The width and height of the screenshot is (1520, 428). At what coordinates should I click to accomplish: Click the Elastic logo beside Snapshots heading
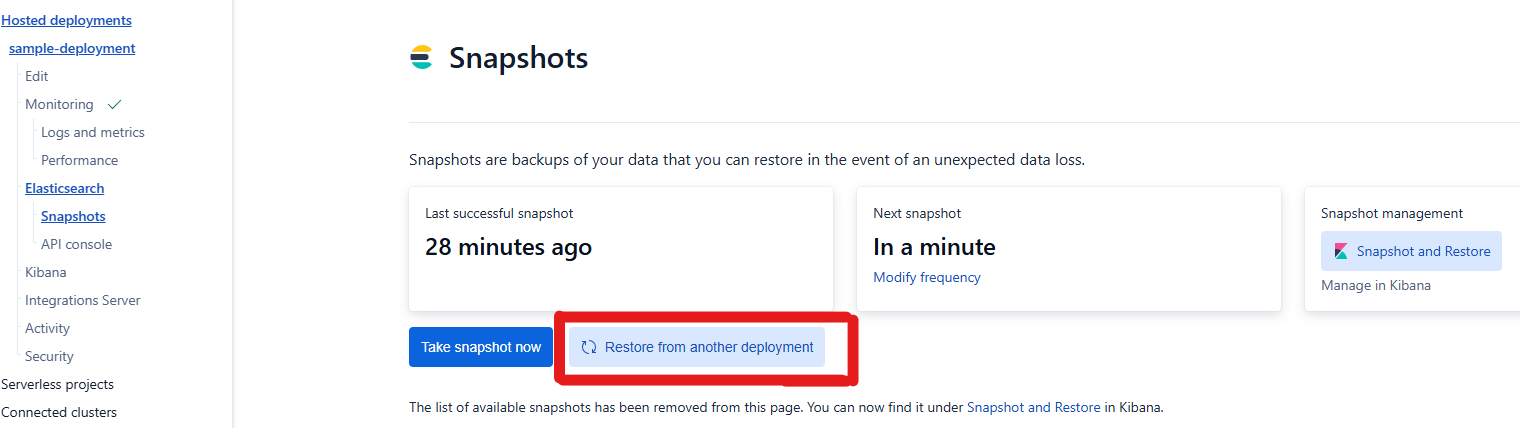421,58
